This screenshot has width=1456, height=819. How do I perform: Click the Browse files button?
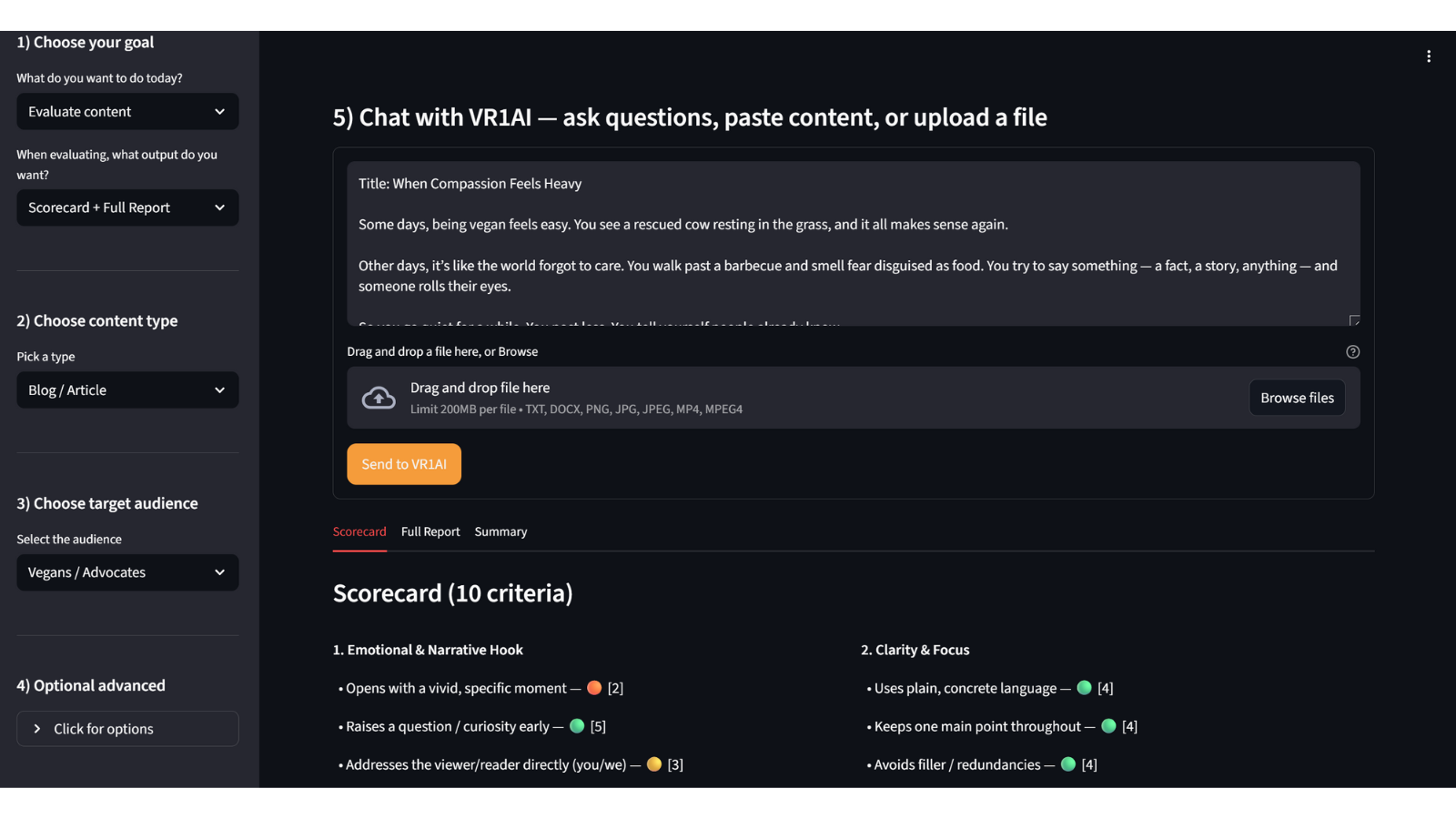[1297, 398]
